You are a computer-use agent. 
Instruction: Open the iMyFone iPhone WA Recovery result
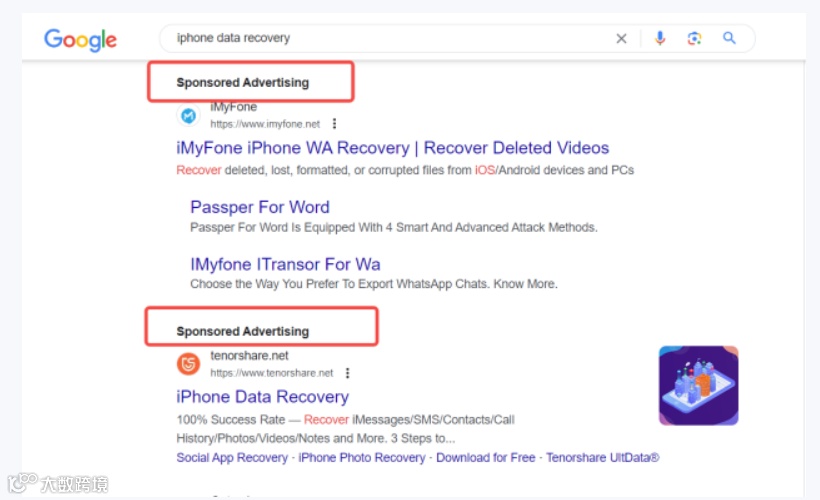click(x=393, y=148)
